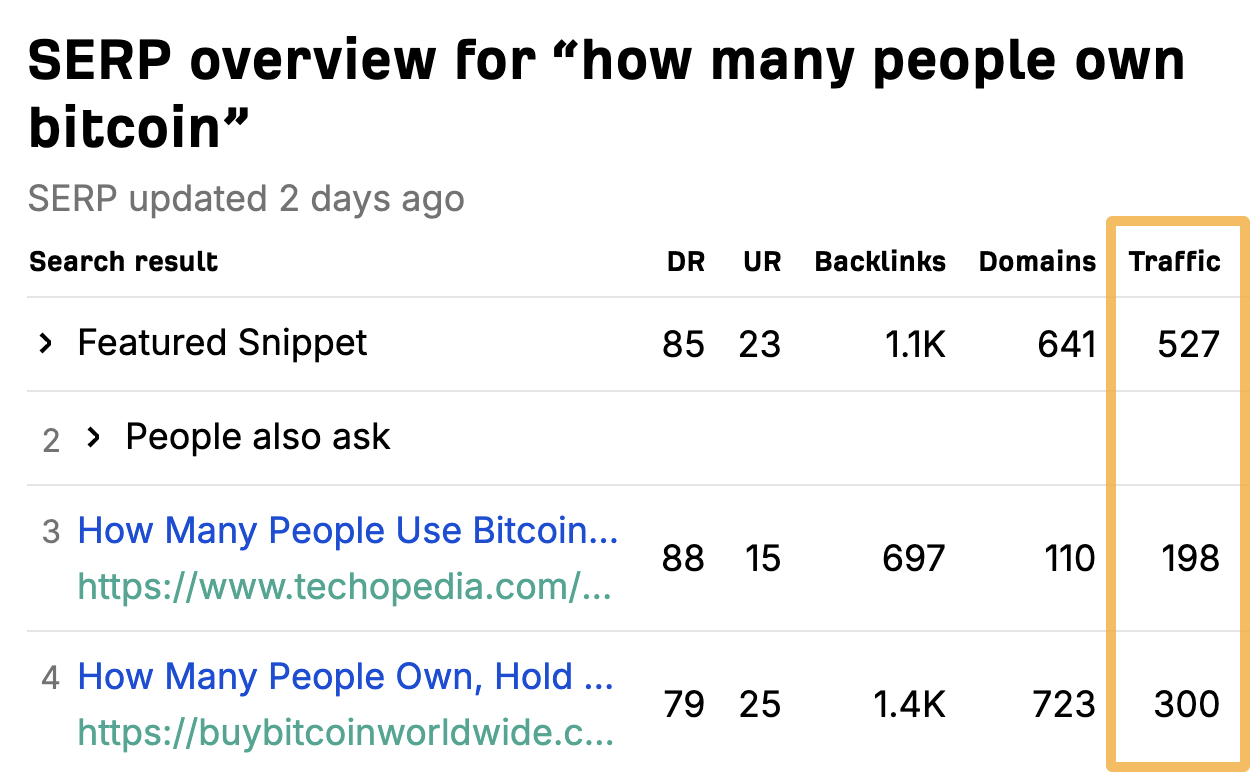
Task: Sort results by the UR column header
Action: (x=762, y=261)
